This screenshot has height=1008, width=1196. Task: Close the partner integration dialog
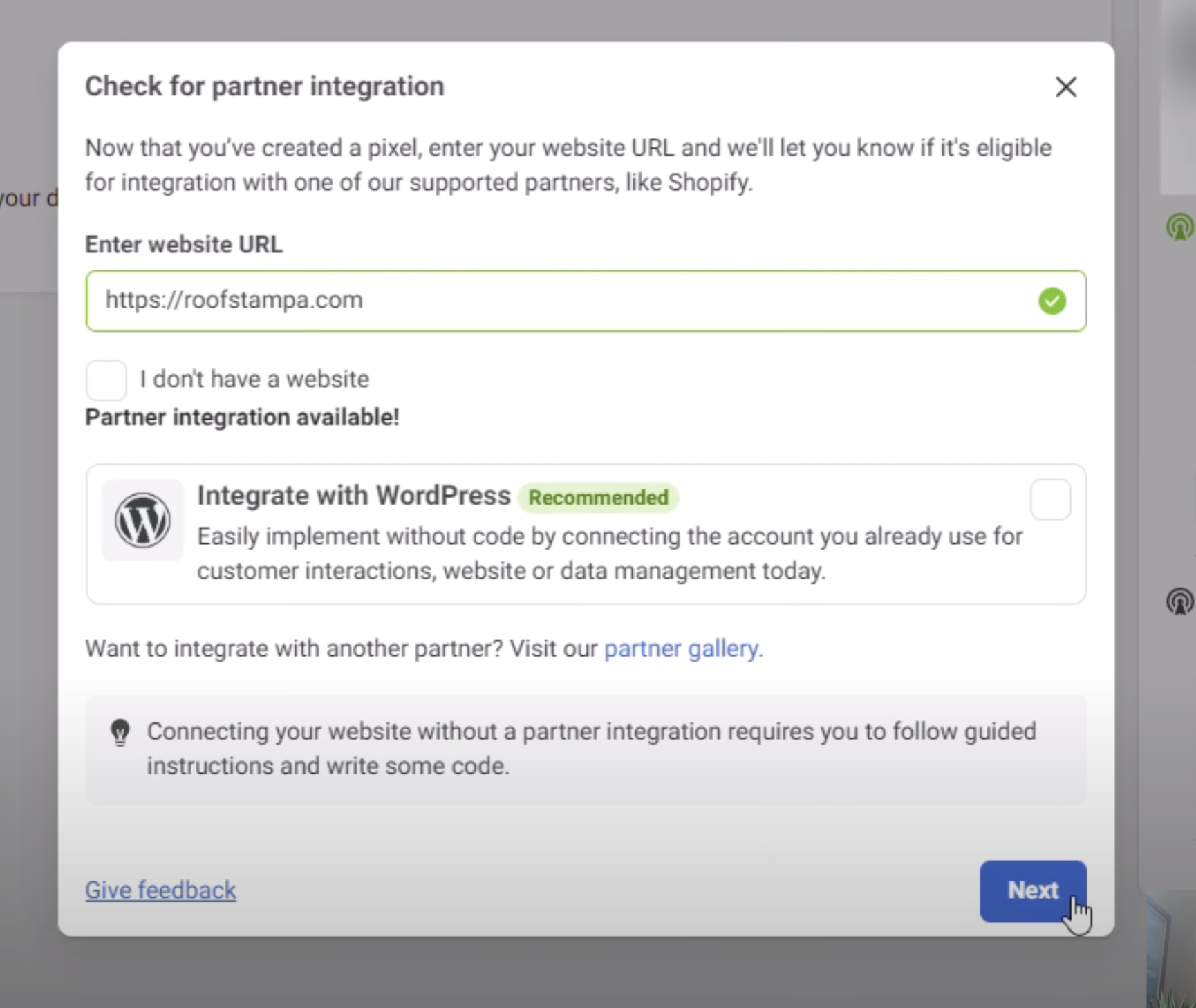(1065, 87)
